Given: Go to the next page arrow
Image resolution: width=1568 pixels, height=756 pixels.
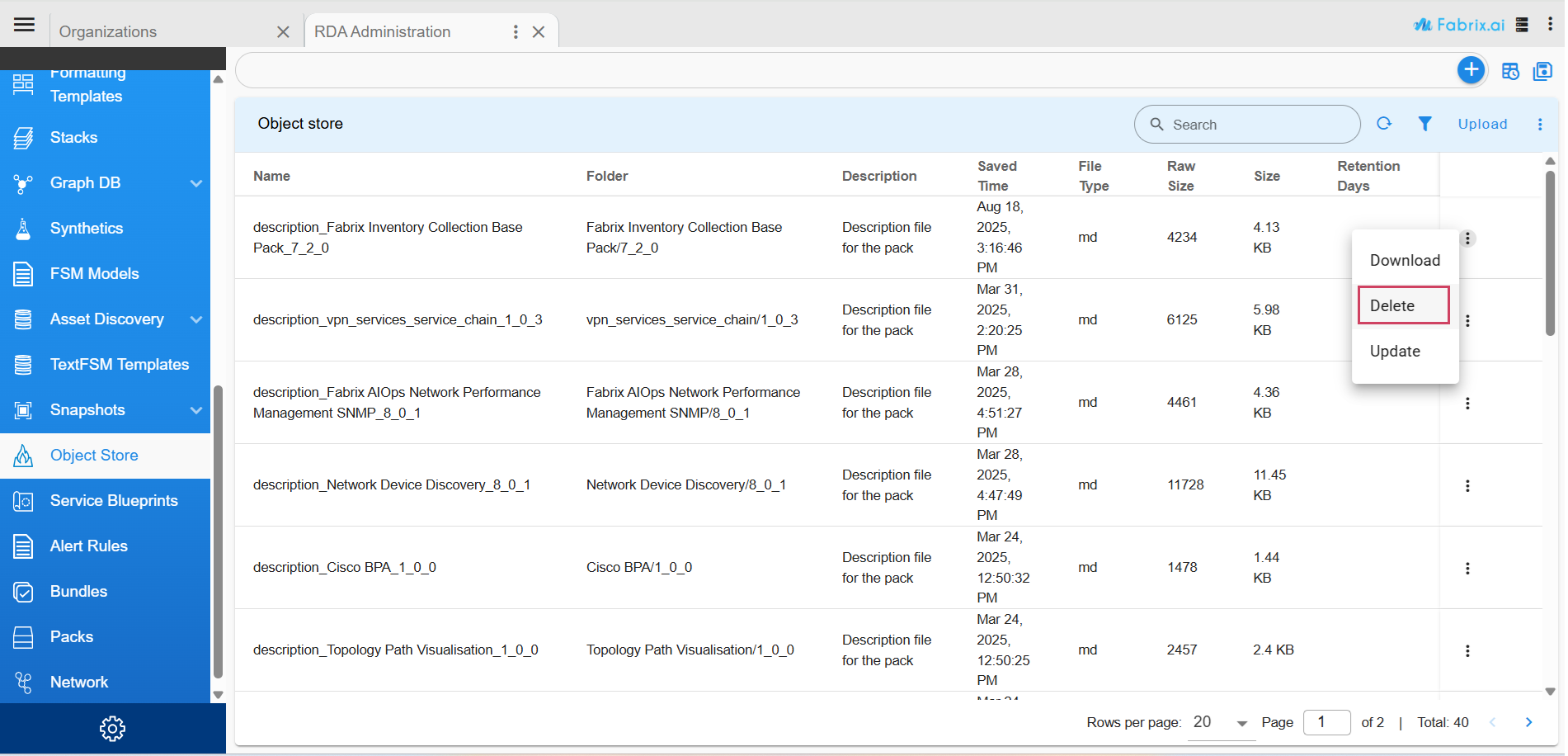Looking at the screenshot, I should click(x=1528, y=722).
